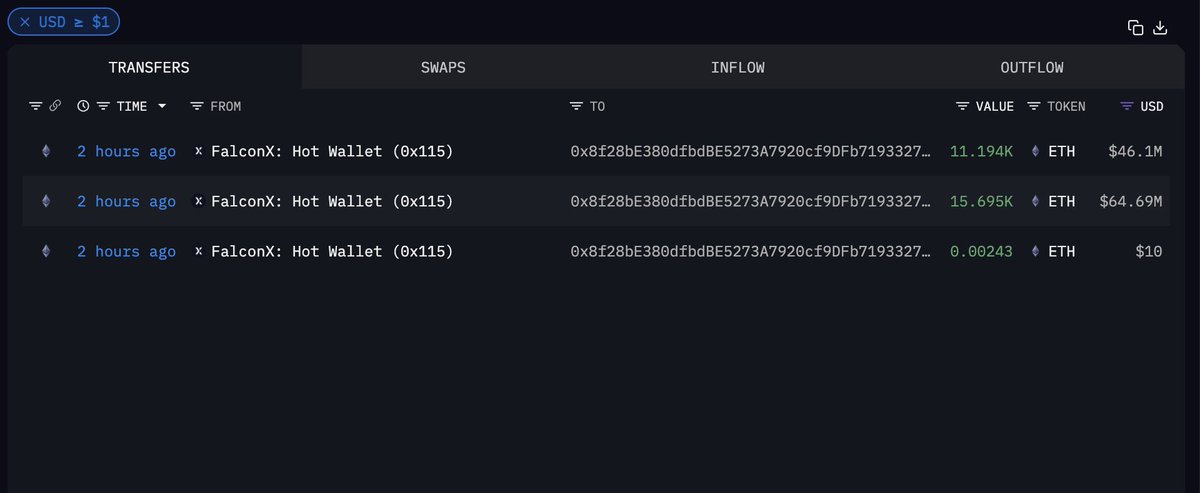
Task: Click the Ethereum icon in the first row
Action: 45,152
